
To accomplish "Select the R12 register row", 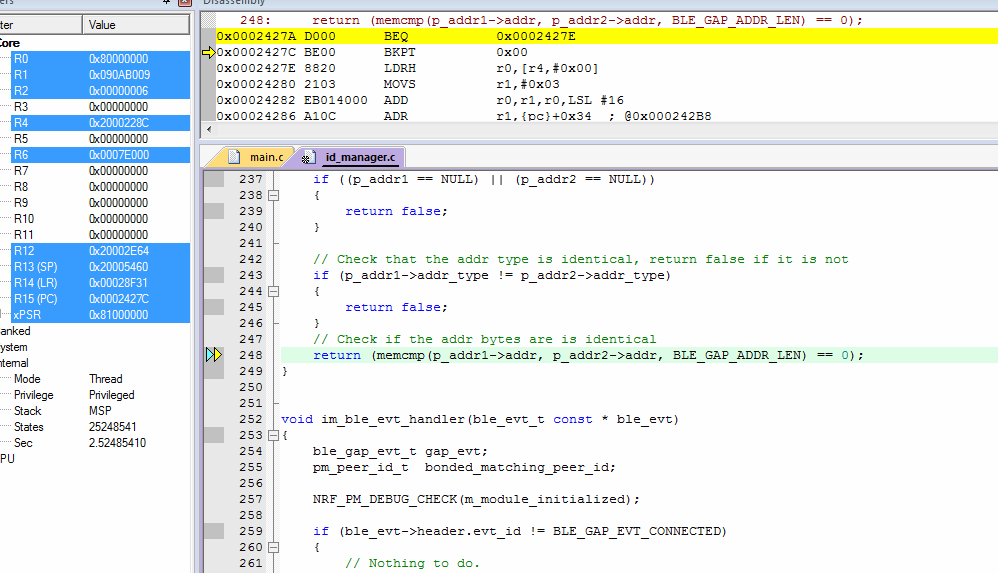I will click(101, 251).
